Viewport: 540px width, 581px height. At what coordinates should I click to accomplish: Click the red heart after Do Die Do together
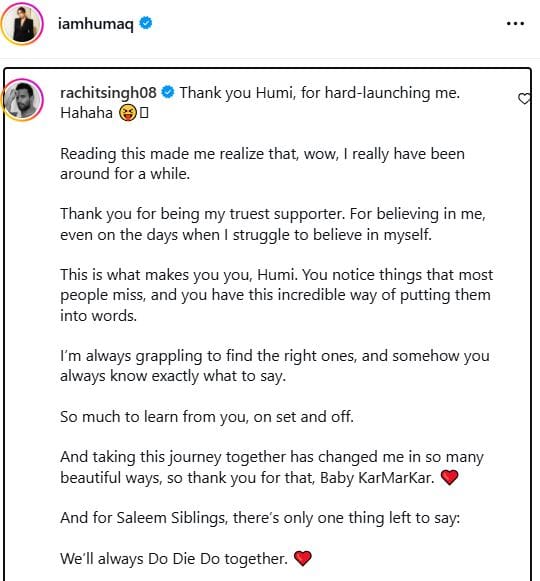[302, 558]
